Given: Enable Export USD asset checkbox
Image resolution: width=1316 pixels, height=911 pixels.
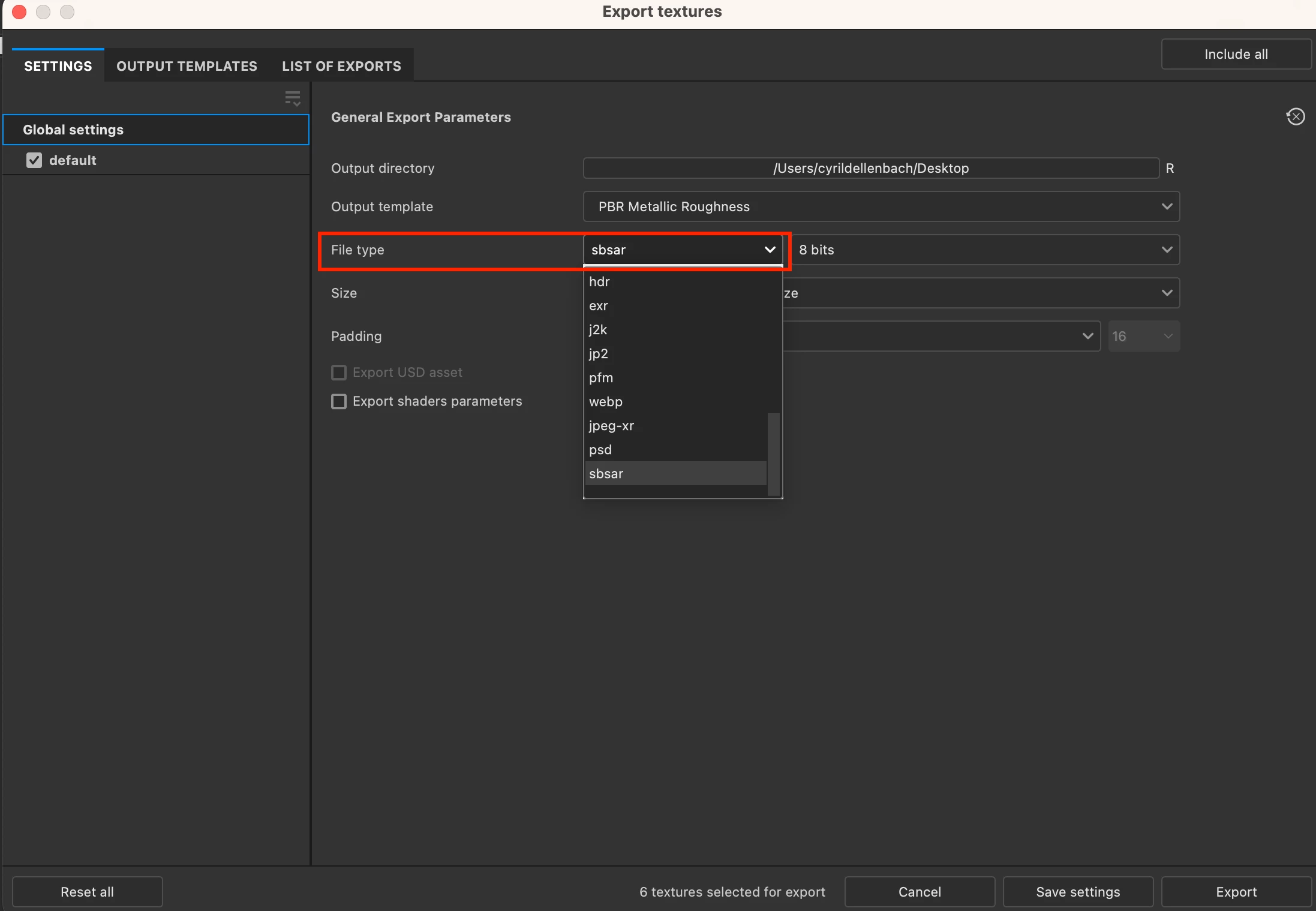Looking at the screenshot, I should click(339, 373).
